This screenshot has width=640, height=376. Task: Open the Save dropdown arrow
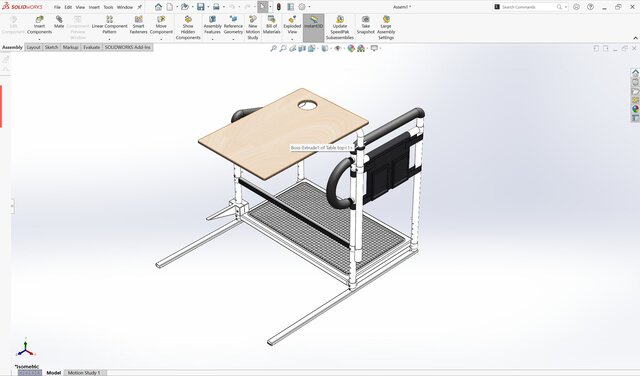click(x=208, y=7)
